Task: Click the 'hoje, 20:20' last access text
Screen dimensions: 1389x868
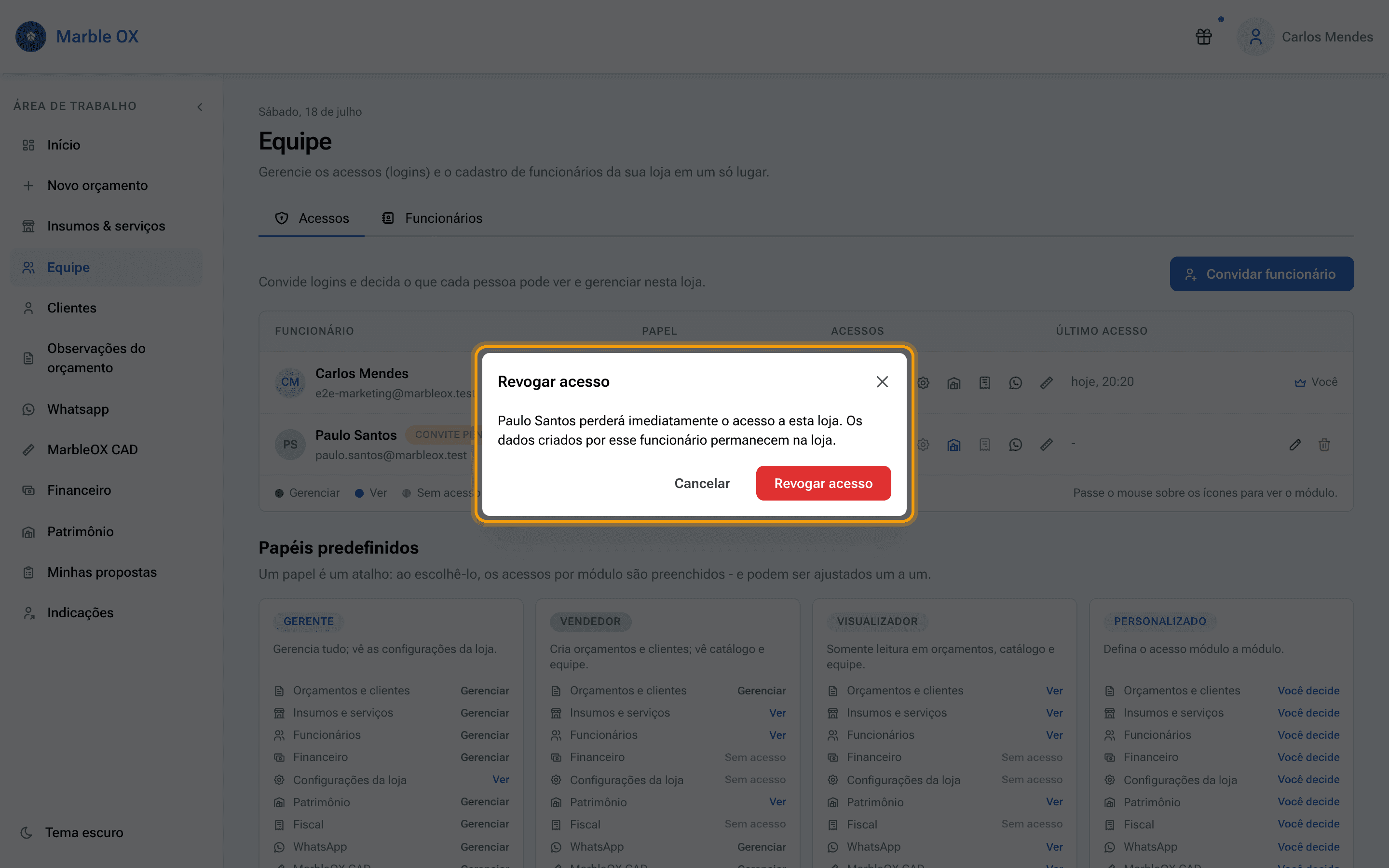Action: click(x=1102, y=382)
